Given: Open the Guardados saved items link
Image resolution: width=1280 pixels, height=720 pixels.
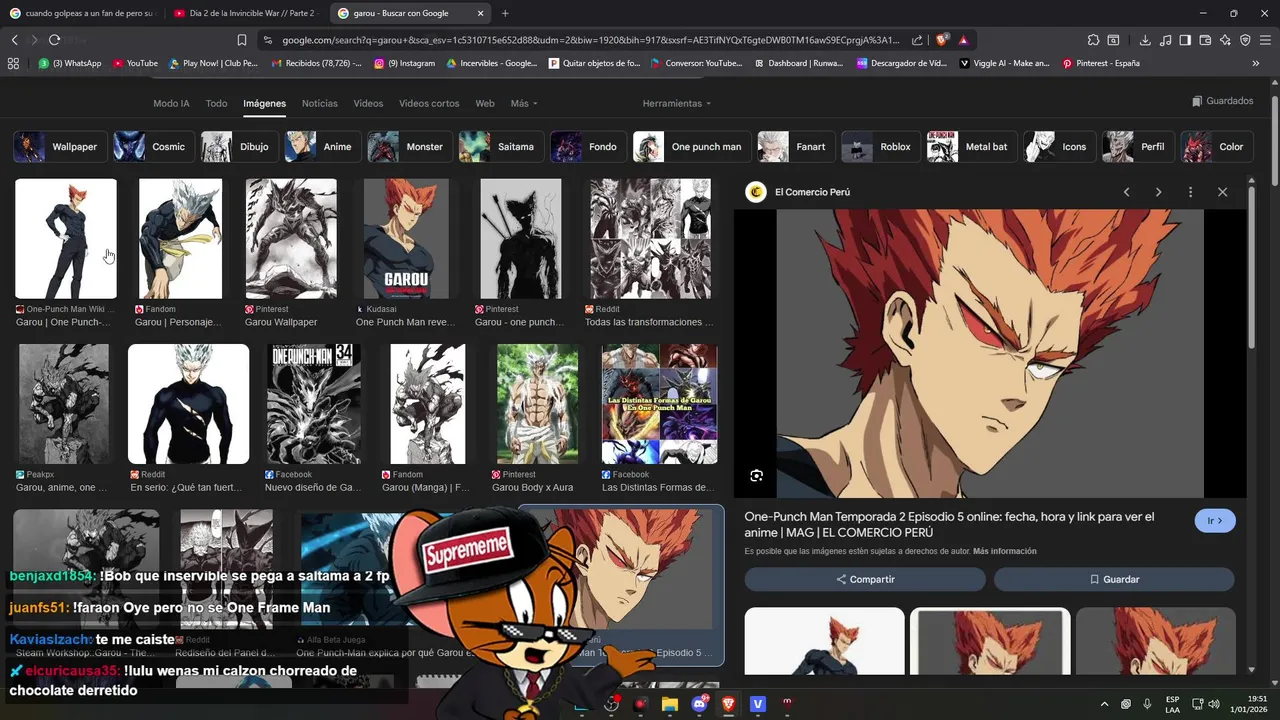Looking at the screenshot, I should (1223, 101).
